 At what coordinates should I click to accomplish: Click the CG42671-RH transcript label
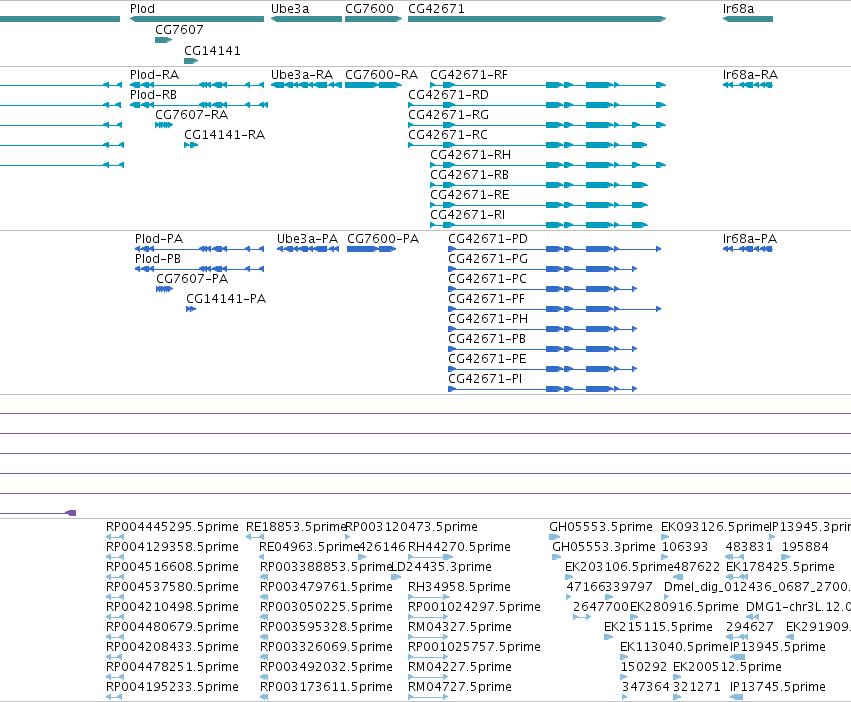(x=471, y=155)
